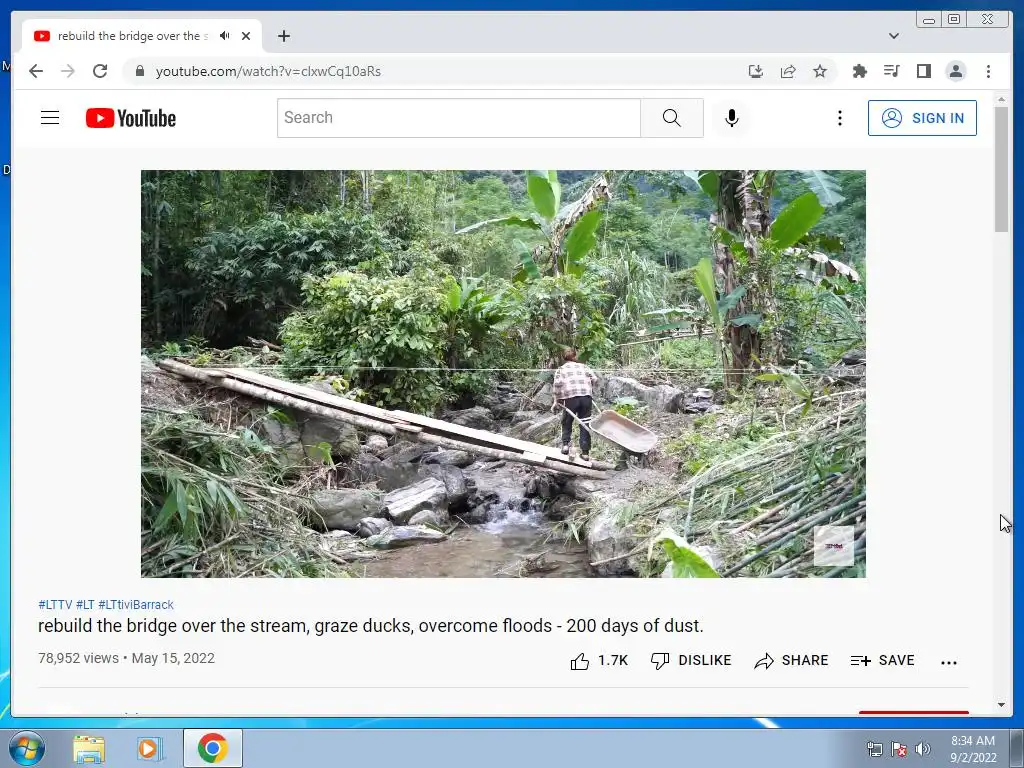Open YouTube guide hamburger menu
Screen dimensions: 1024x768
(50, 118)
